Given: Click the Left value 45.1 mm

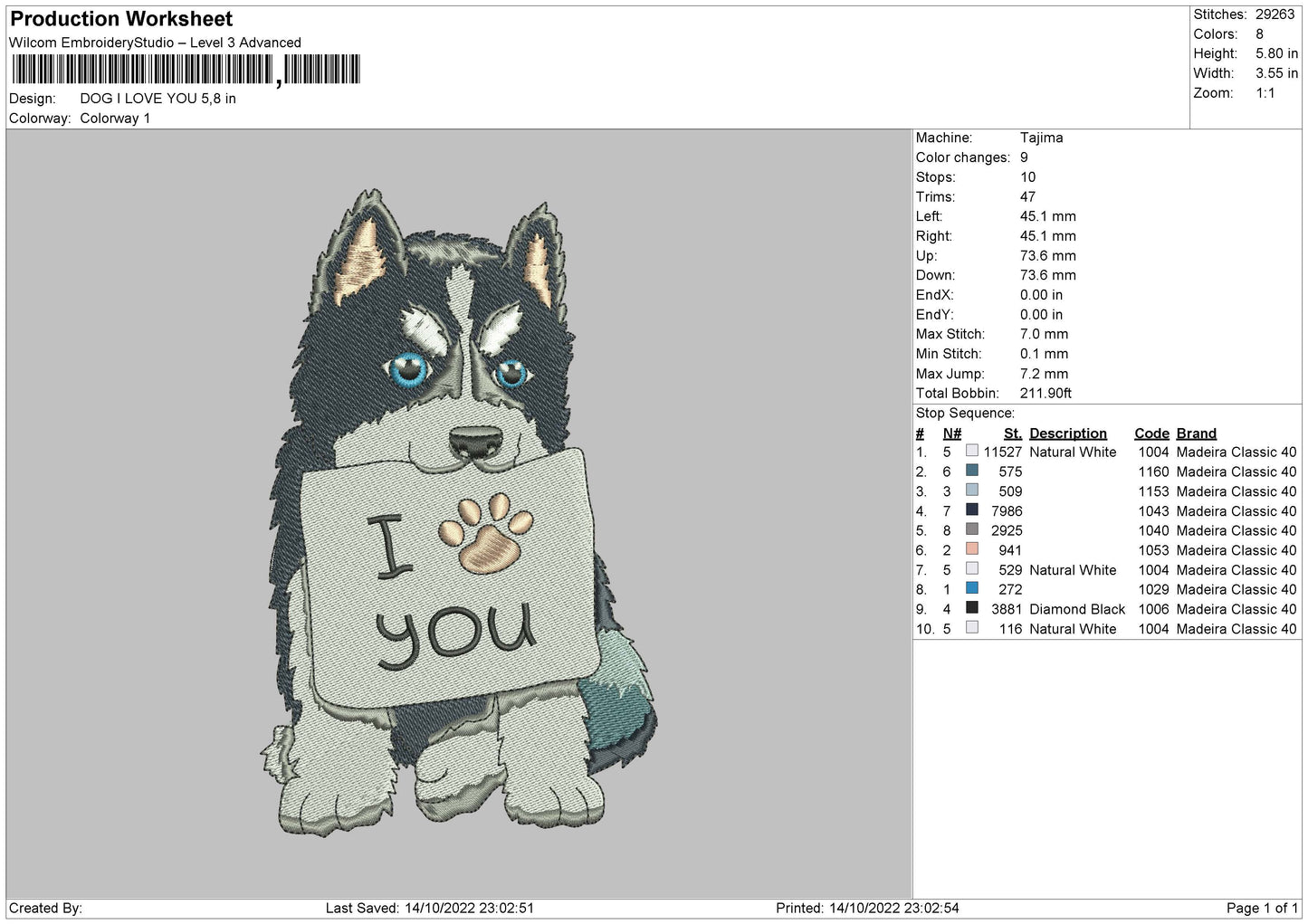Looking at the screenshot, I should point(1048,216).
